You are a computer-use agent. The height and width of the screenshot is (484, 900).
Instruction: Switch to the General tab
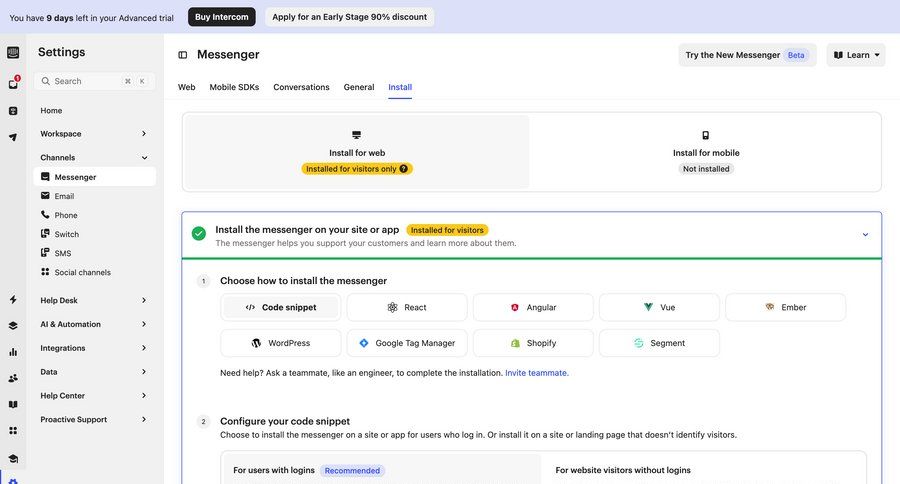pos(359,87)
